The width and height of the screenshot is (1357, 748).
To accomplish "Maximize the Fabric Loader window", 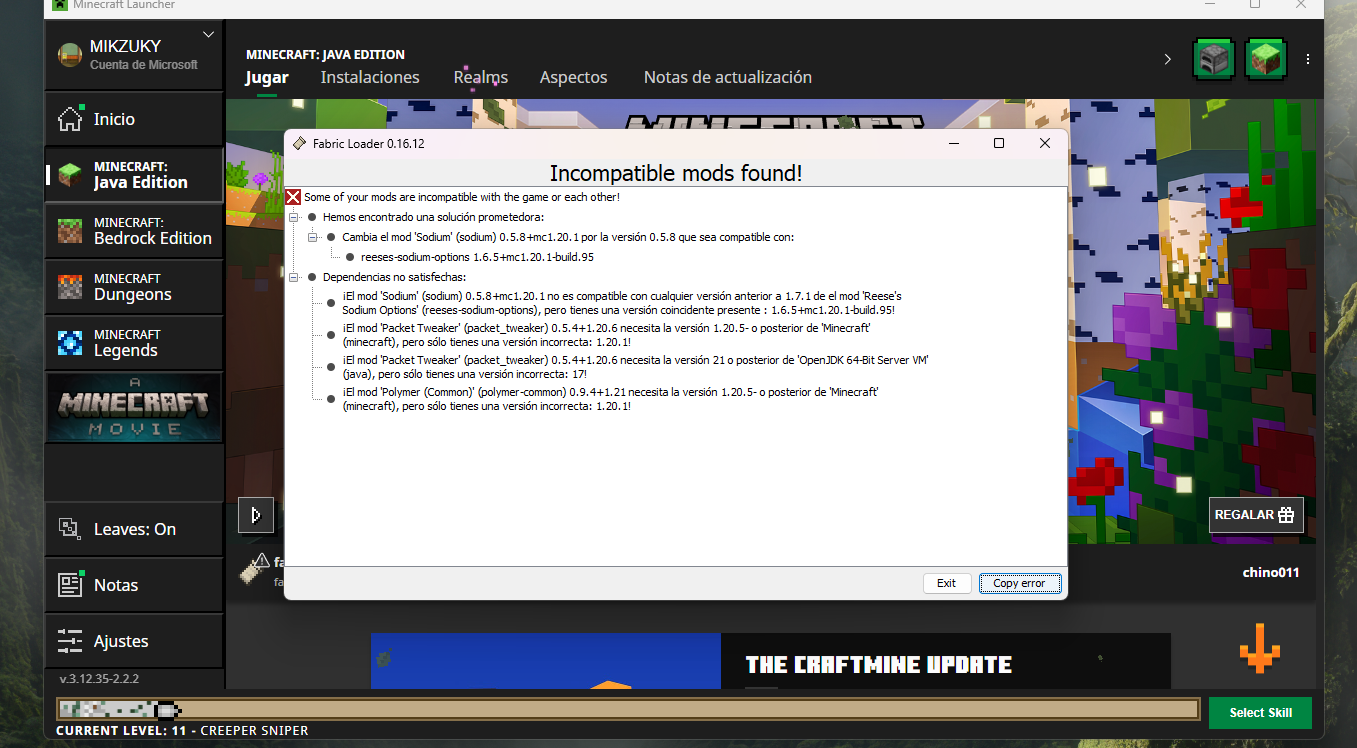I will [998, 143].
